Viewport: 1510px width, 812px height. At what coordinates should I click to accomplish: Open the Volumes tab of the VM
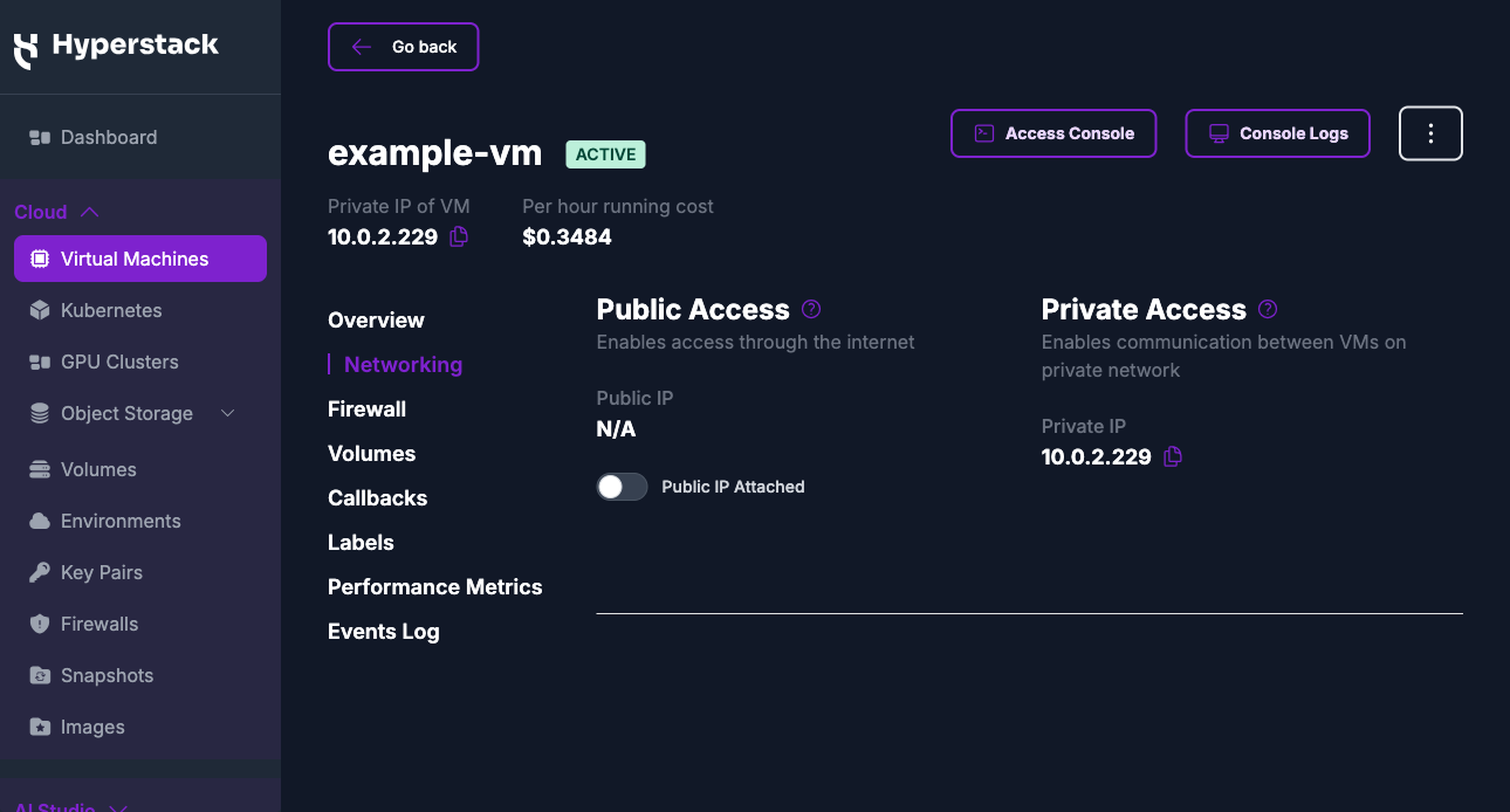(x=372, y=454)
